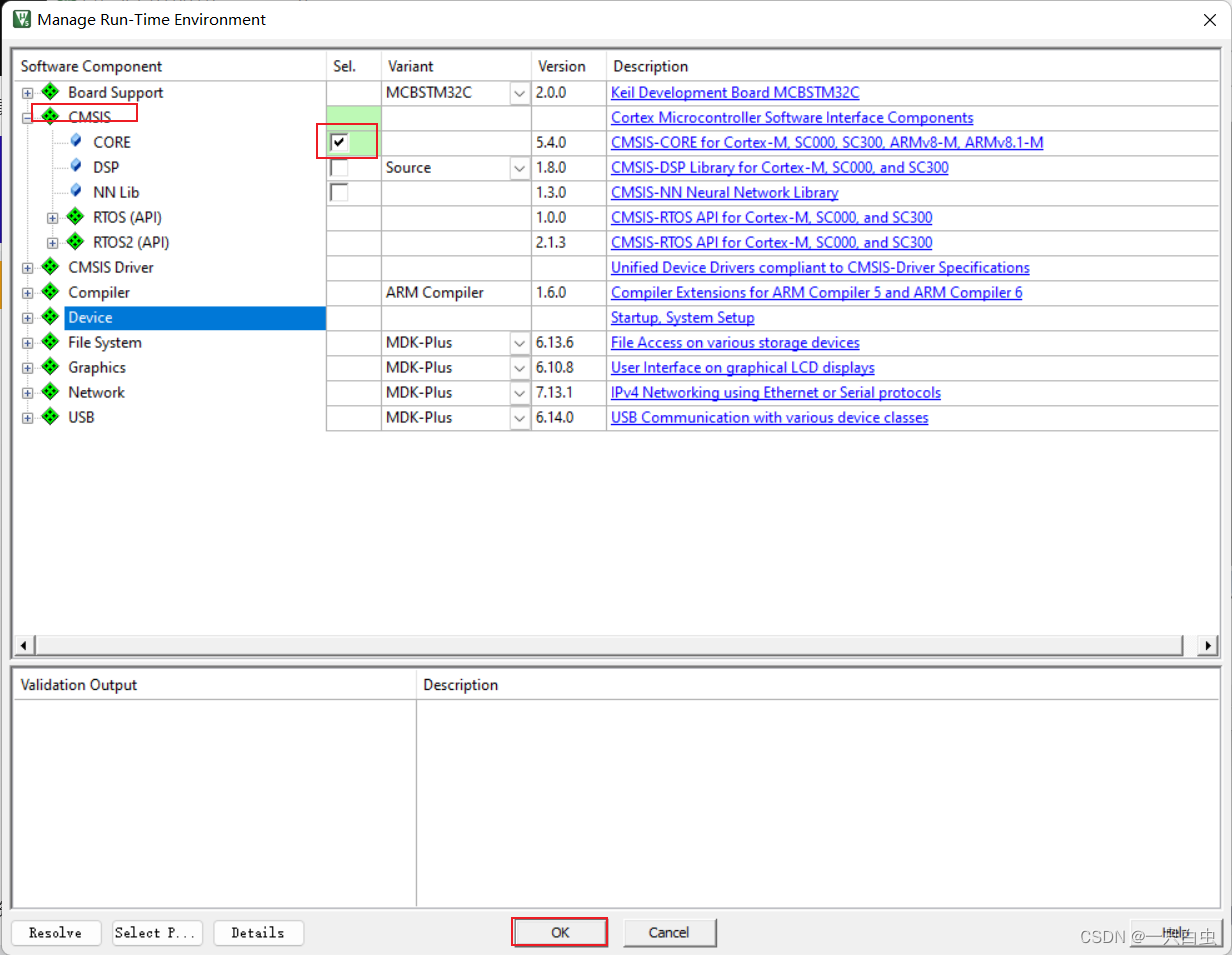Open the DSP Source variant dropdown
Viewport: 1232px width, 955px height.
[520, 168]
